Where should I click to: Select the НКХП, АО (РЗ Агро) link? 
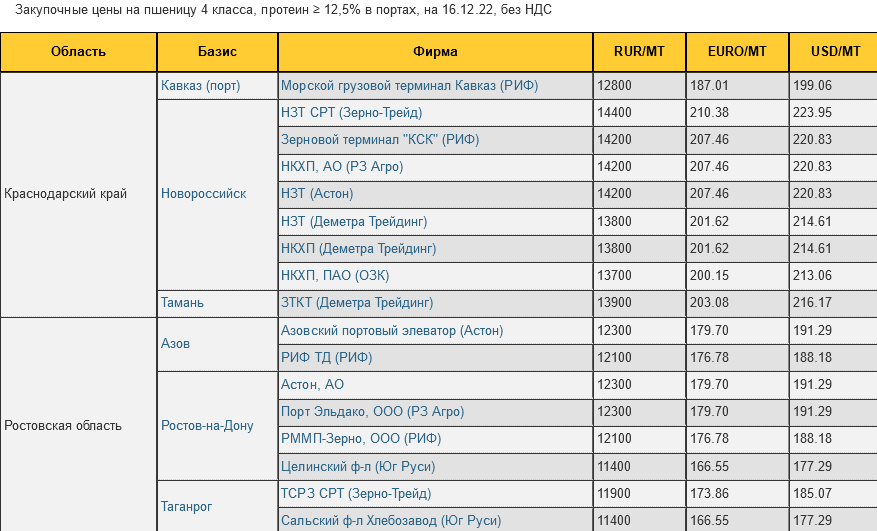342,166
